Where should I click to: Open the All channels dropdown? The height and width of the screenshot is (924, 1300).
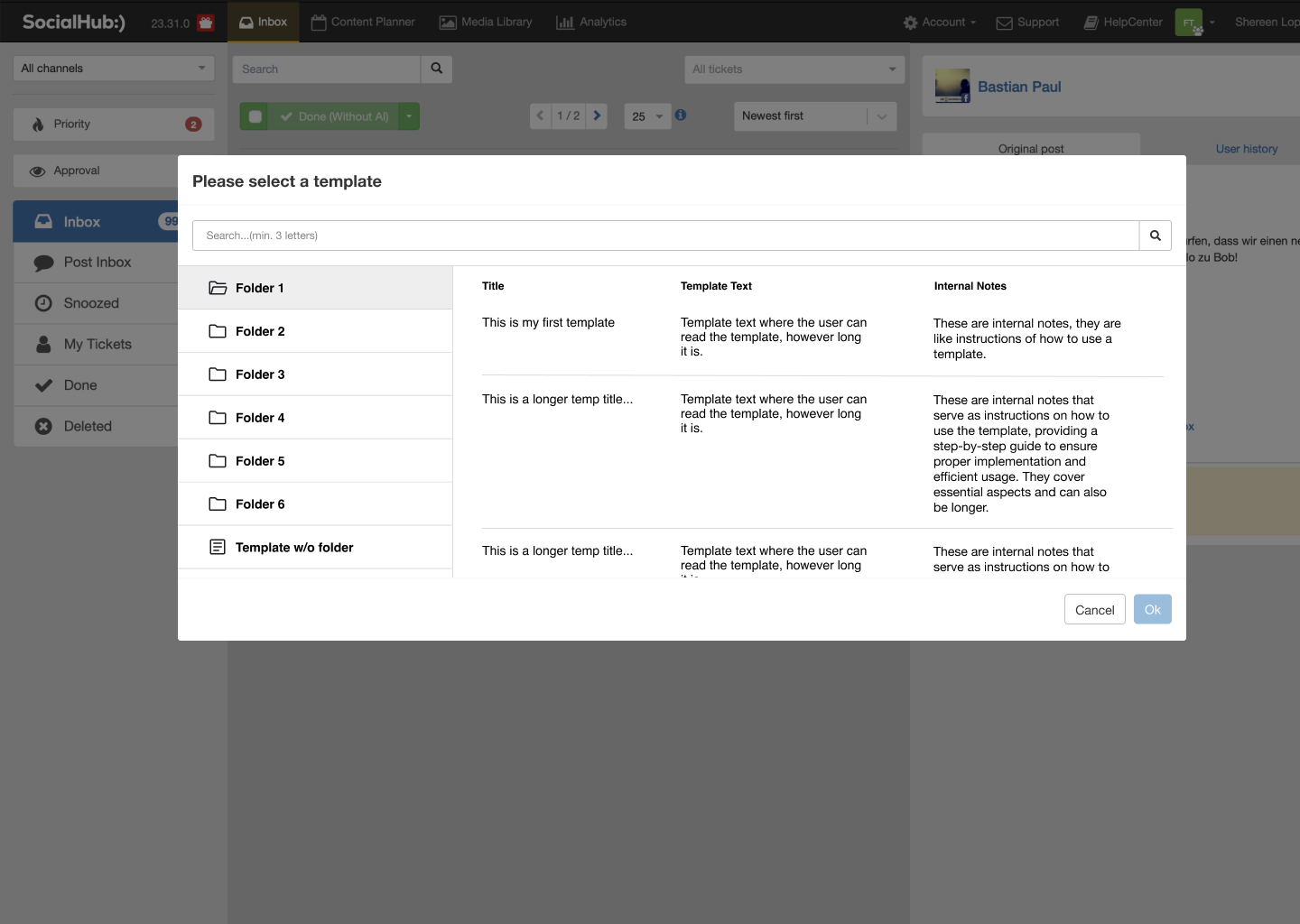114,69
